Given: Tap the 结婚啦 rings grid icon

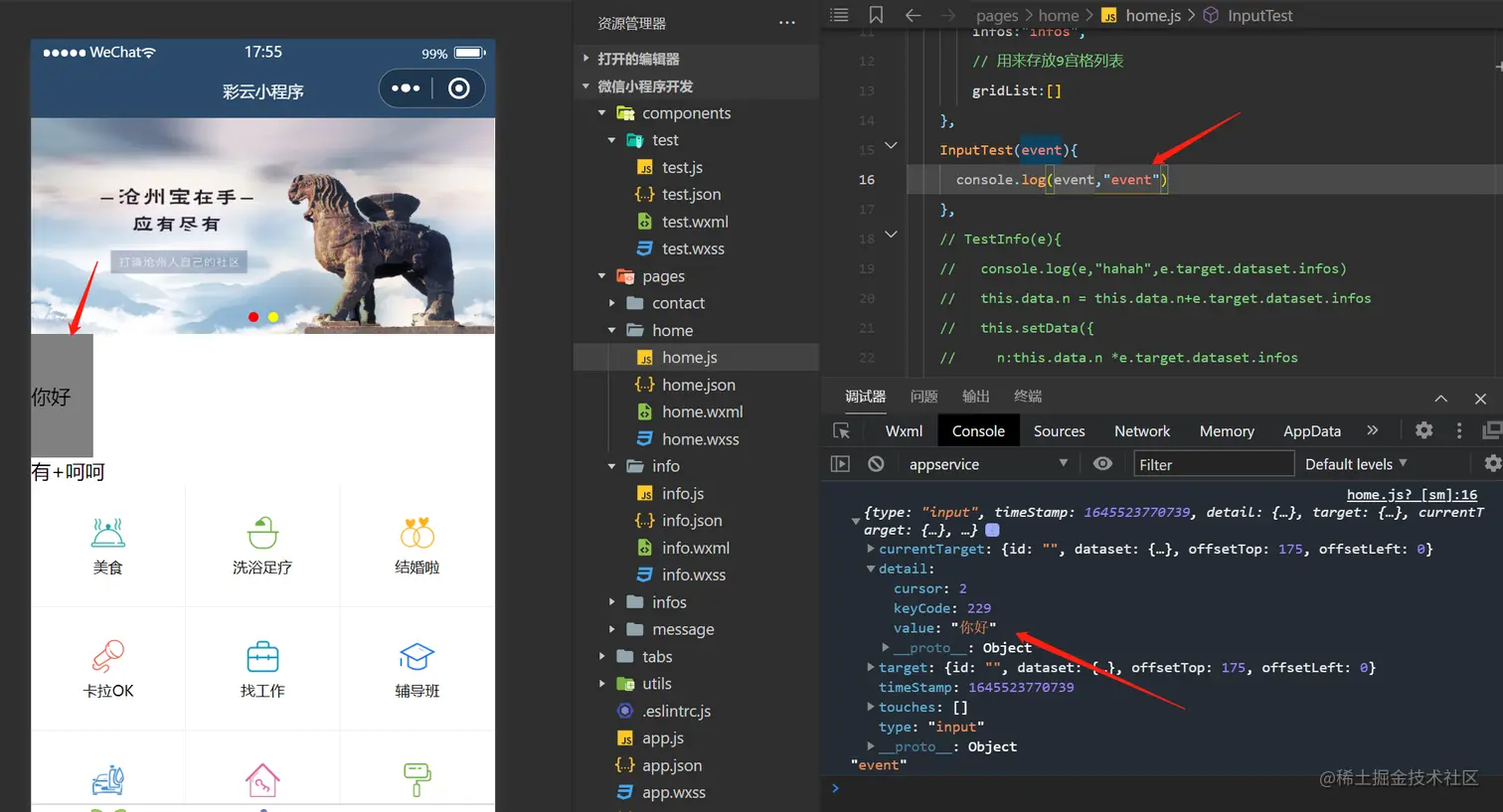Looking at the screenshot, I should (417, 534).
